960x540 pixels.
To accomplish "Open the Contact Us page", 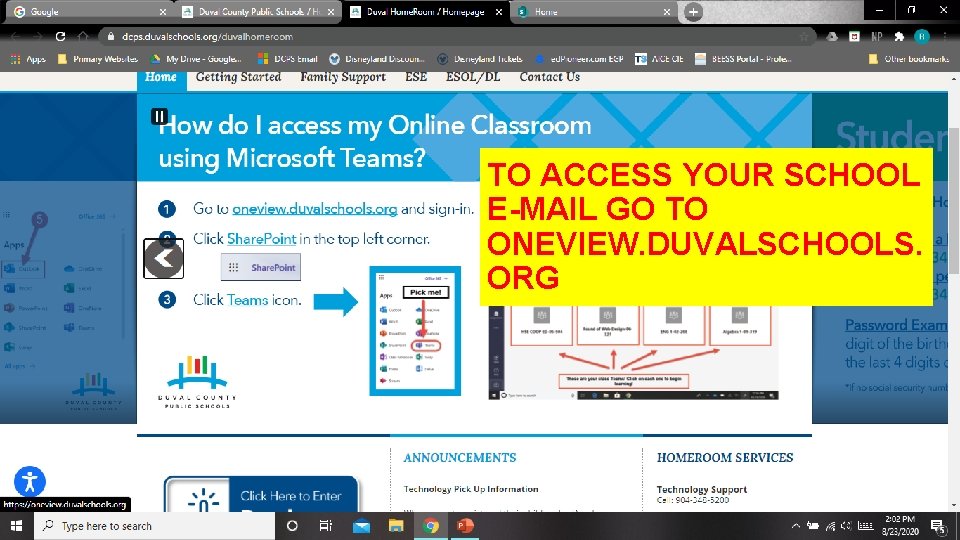I will pyautogui.click(x=550, y=77).
